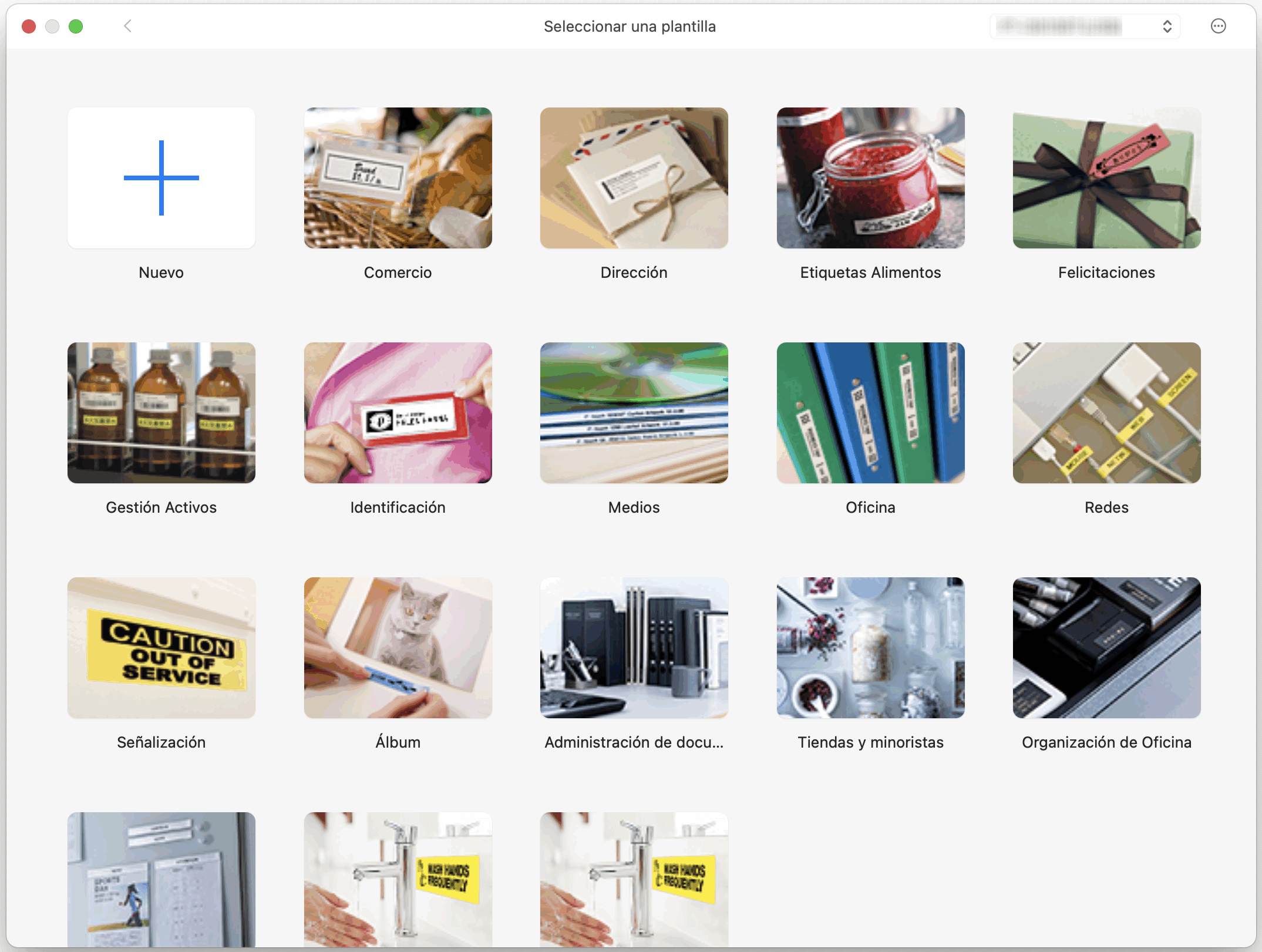
Task: Select the Dirección envelope template thumbnail
Action: click(x=634, y=178)
